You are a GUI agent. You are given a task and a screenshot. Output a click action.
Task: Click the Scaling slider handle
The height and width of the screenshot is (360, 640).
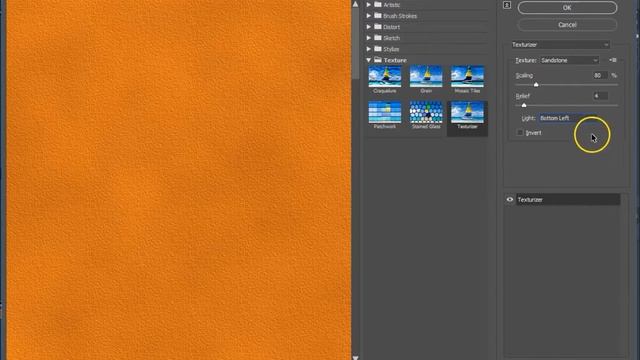click(x=536, y=84)
